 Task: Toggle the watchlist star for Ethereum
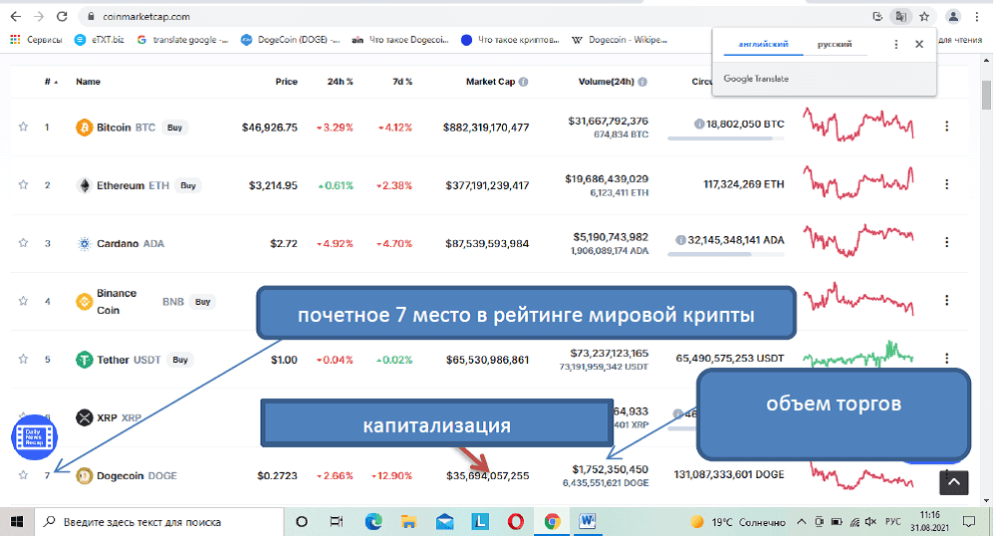tap(22, 185)
